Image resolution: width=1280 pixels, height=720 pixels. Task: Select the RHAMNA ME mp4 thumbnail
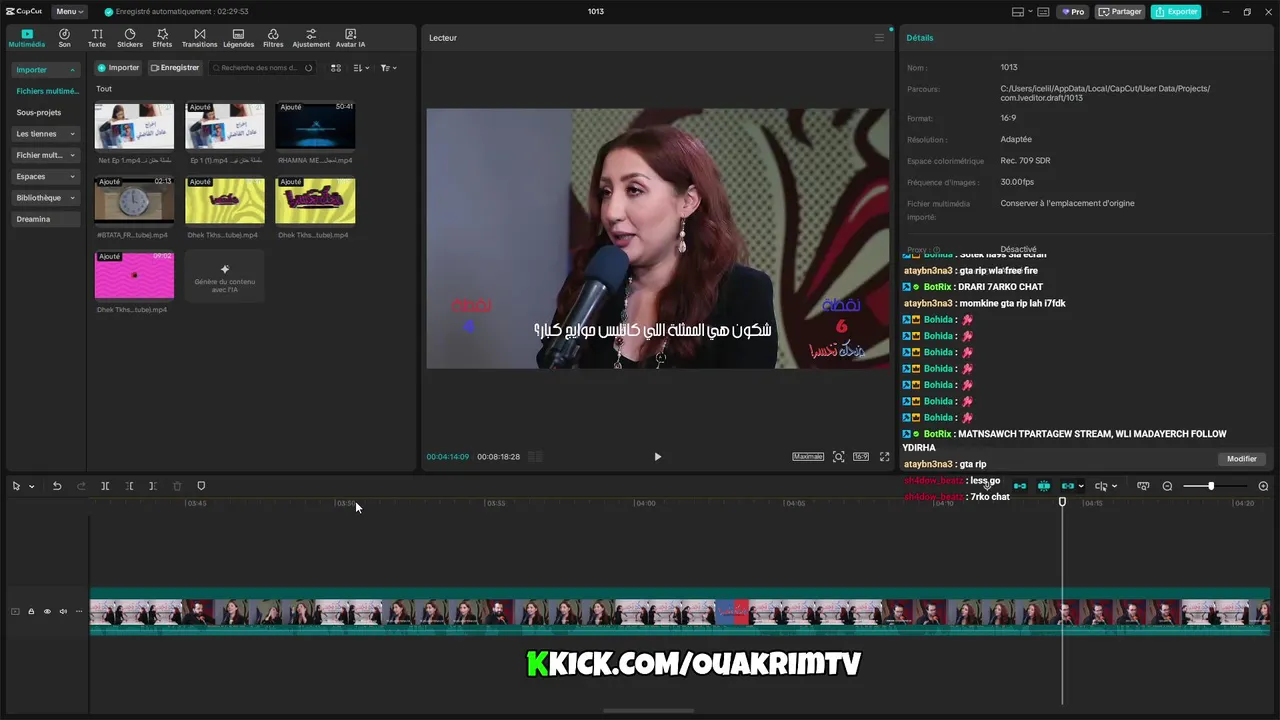point(315,127)
